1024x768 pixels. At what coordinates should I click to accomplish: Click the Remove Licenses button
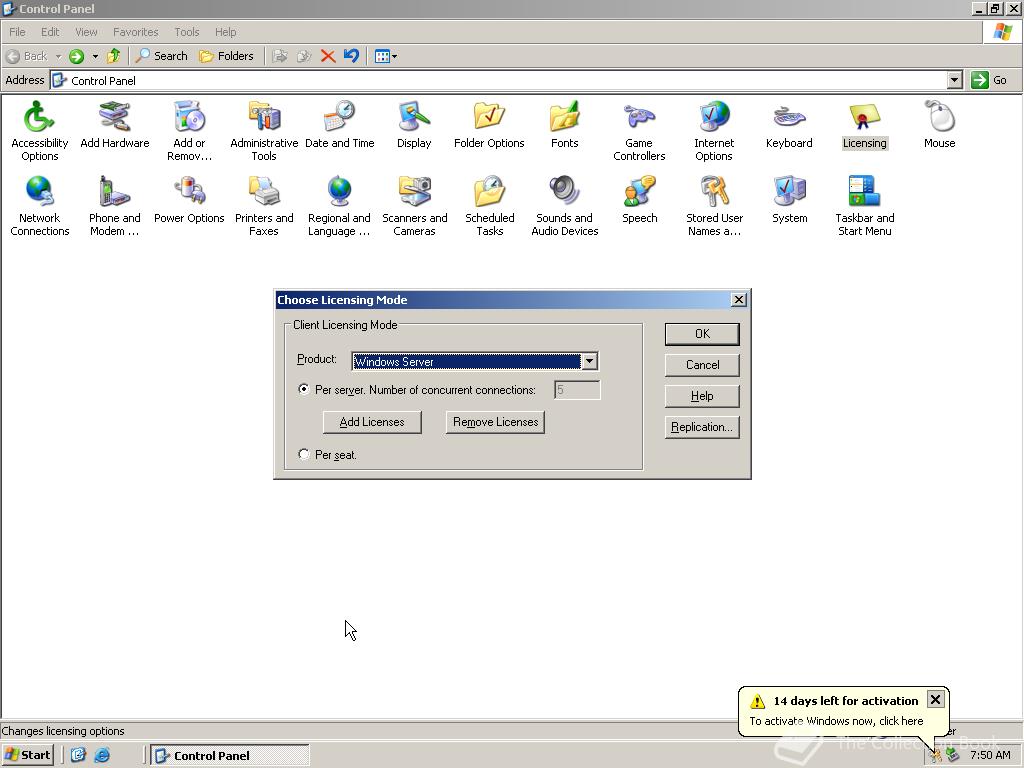[495, 422]
